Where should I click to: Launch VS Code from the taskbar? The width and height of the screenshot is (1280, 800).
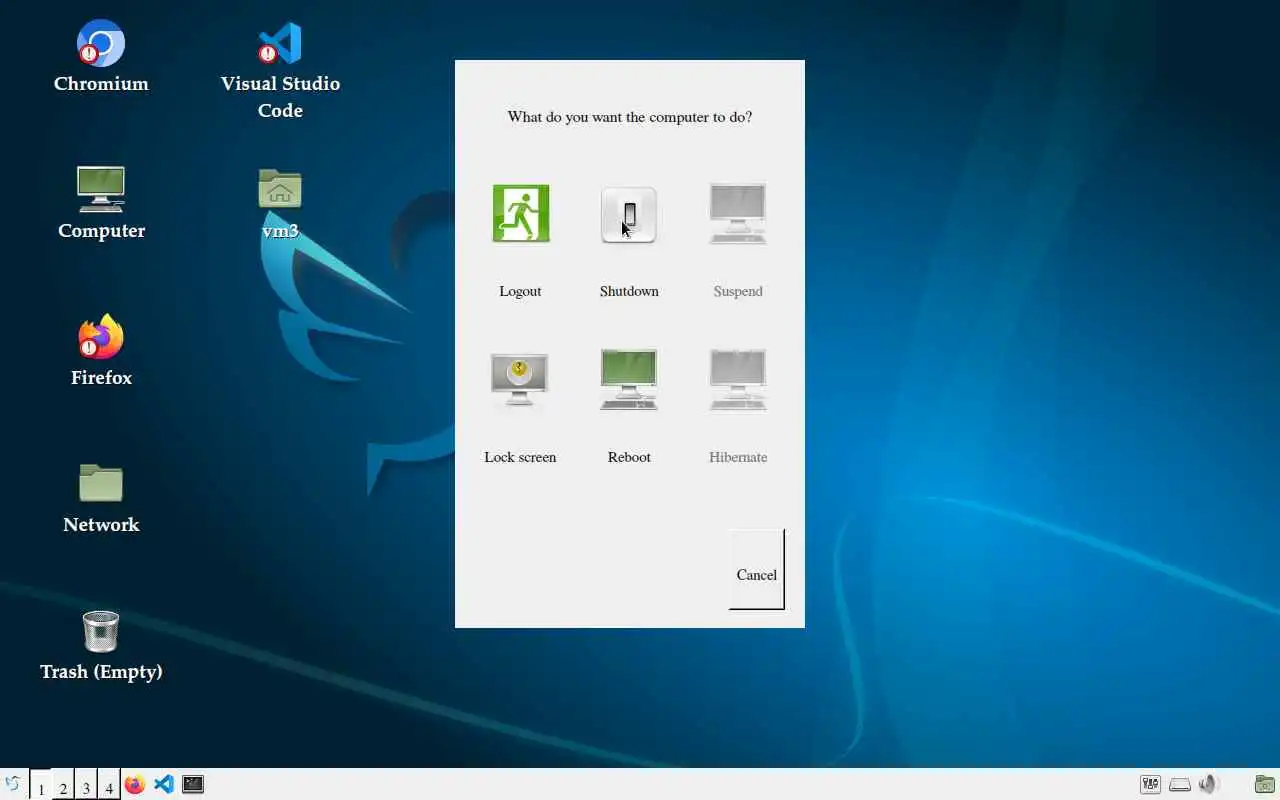[x=164, y=785]
